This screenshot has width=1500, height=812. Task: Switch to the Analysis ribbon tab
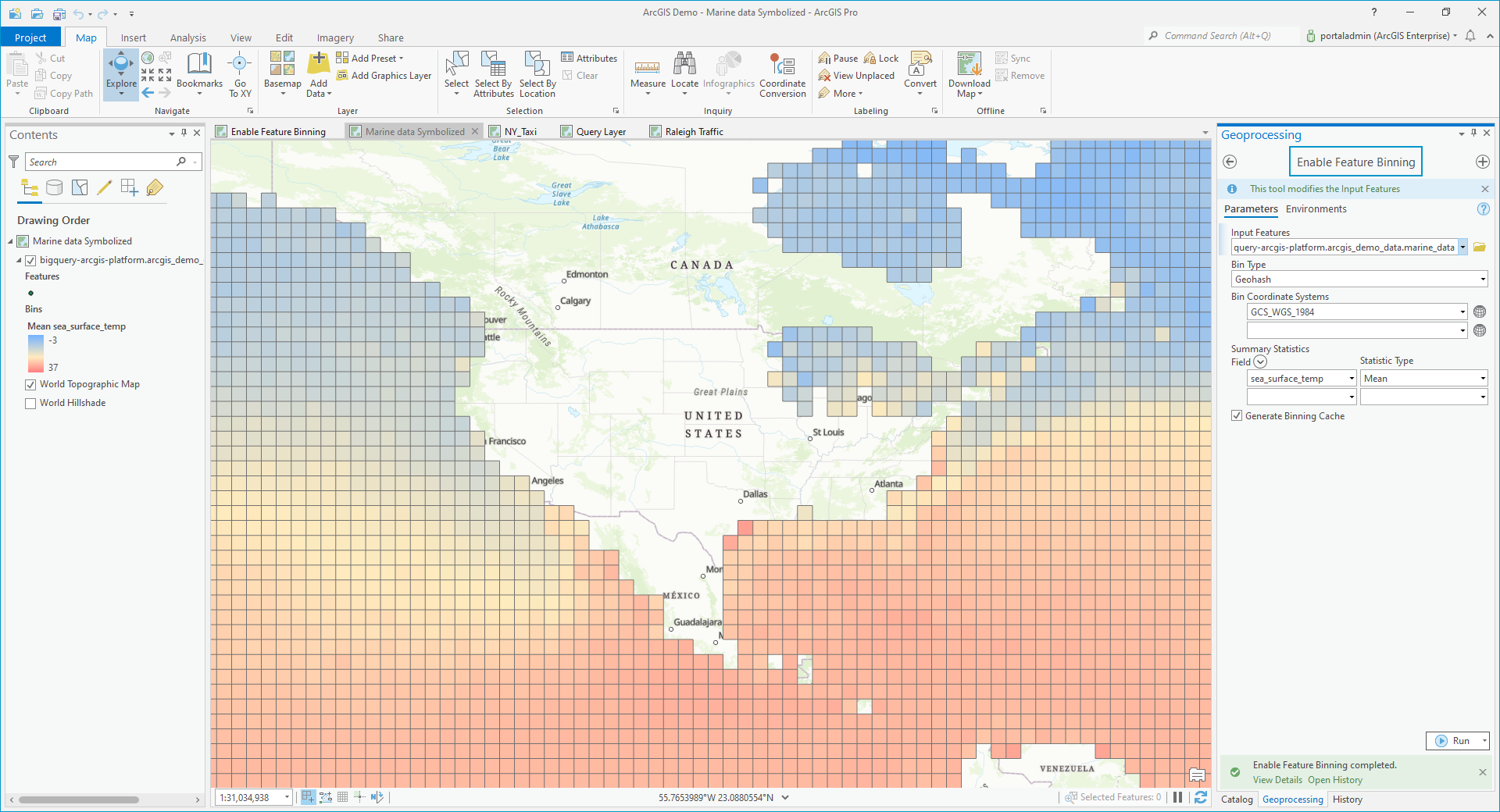click(187, 37)
